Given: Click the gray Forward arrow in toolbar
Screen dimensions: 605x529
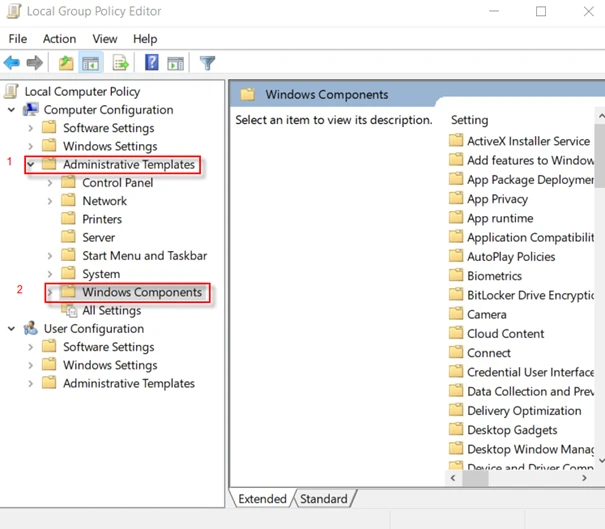Looking at the screenshot, I should pyautogui.click(x=35, y=63).
